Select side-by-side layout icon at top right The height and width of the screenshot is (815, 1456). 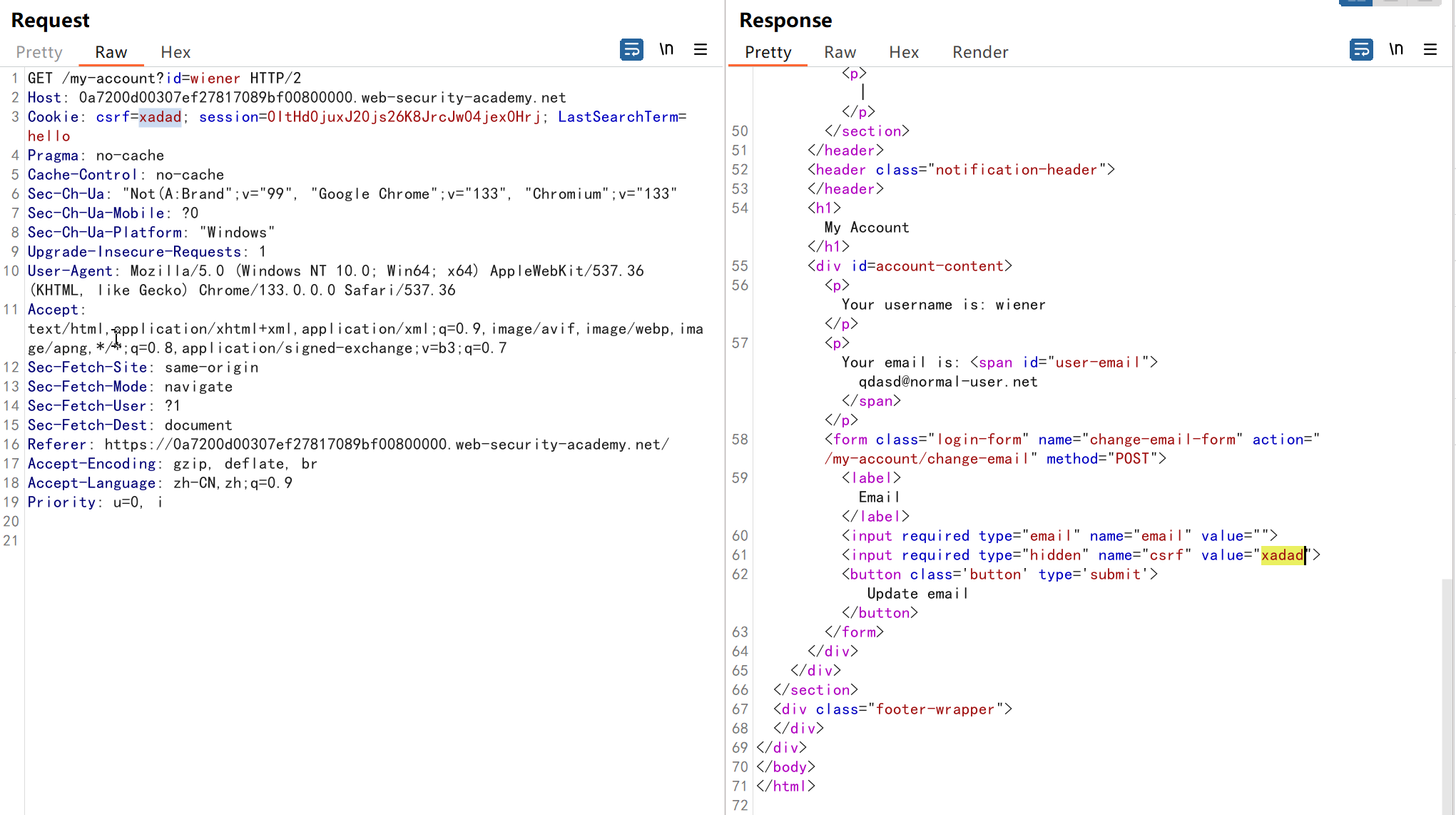pyautogui.click(x=1356, y=2)
